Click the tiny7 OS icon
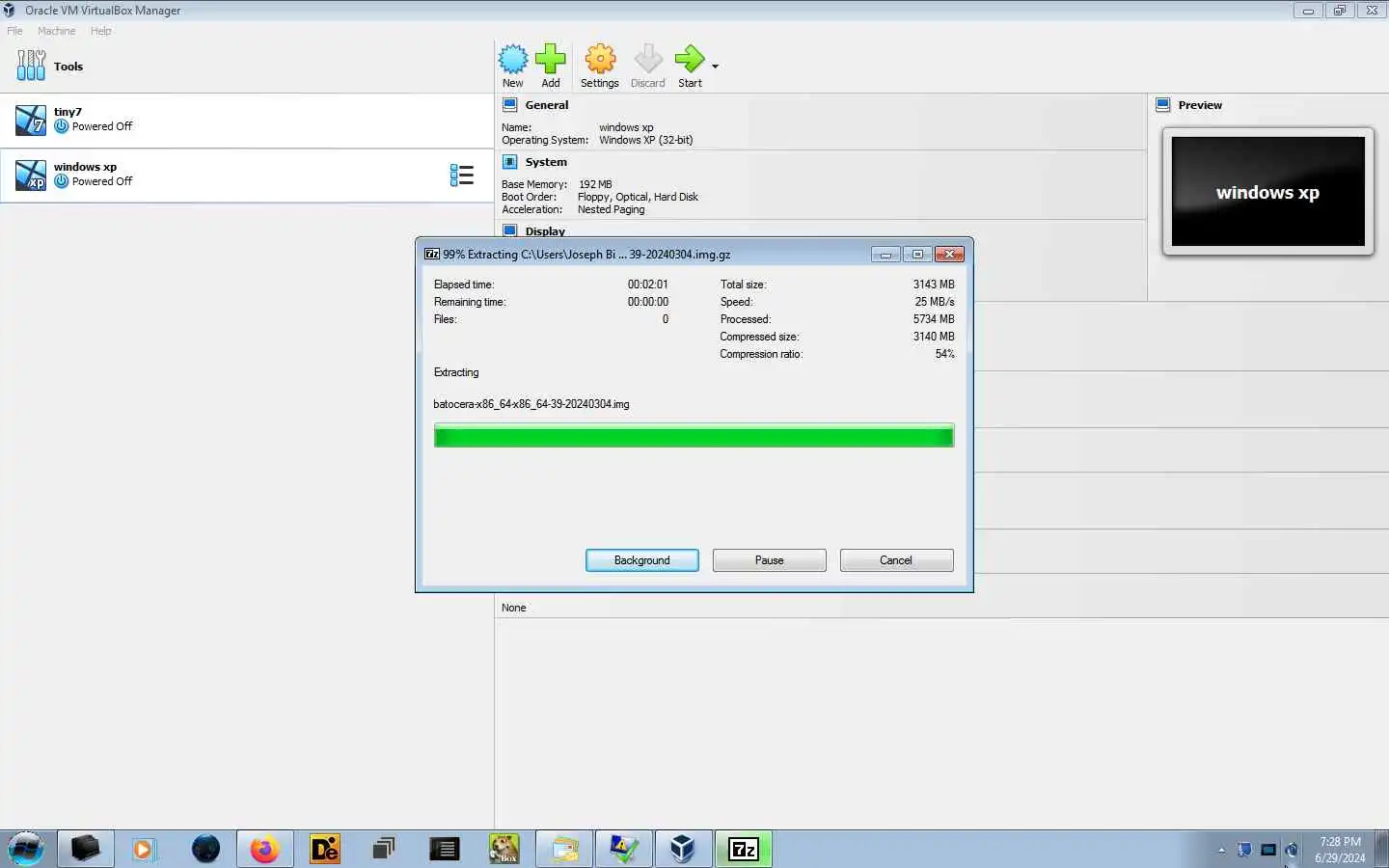 point(31,121)
